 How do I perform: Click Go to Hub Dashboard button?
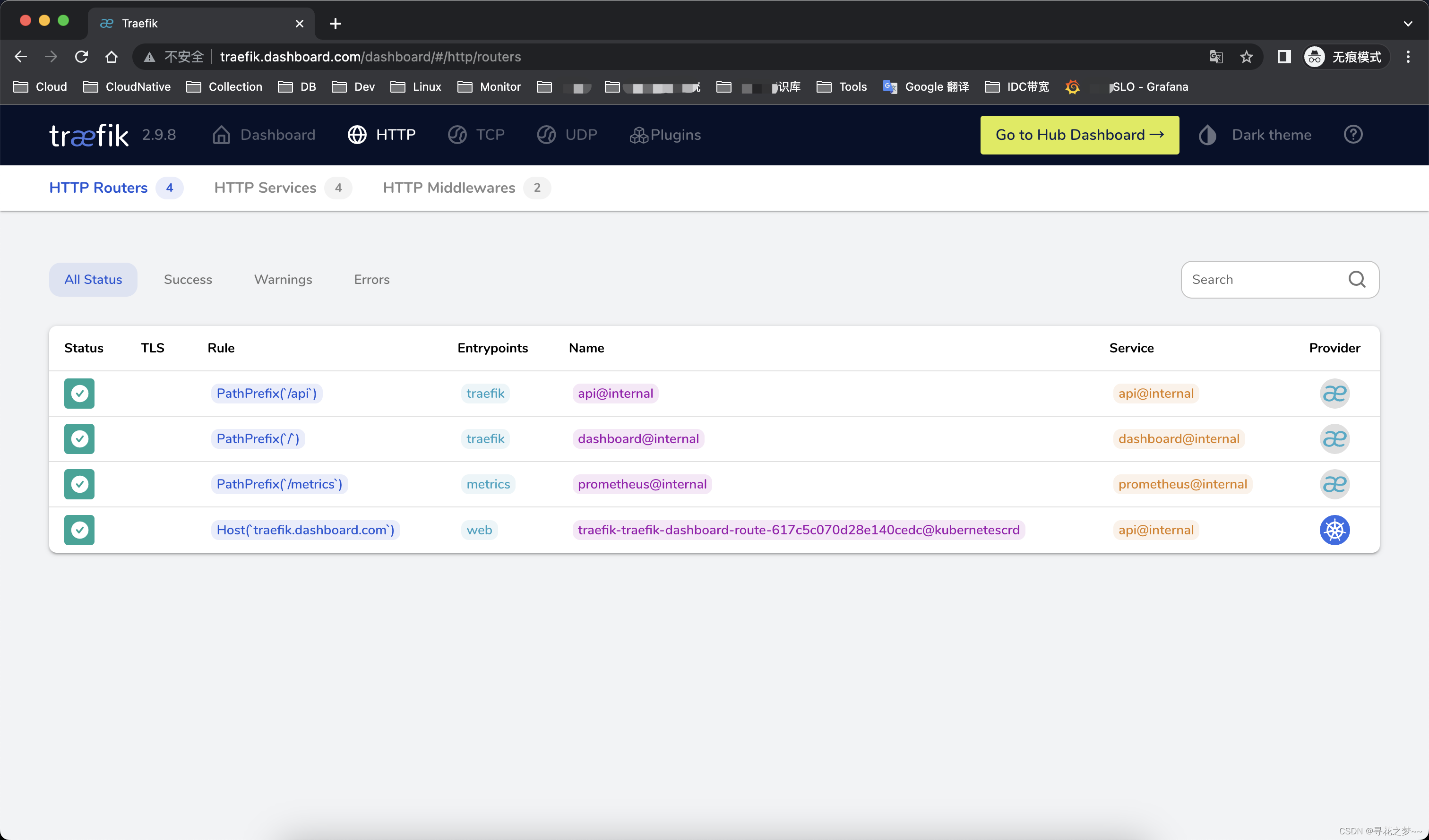tap(1079, 135)
